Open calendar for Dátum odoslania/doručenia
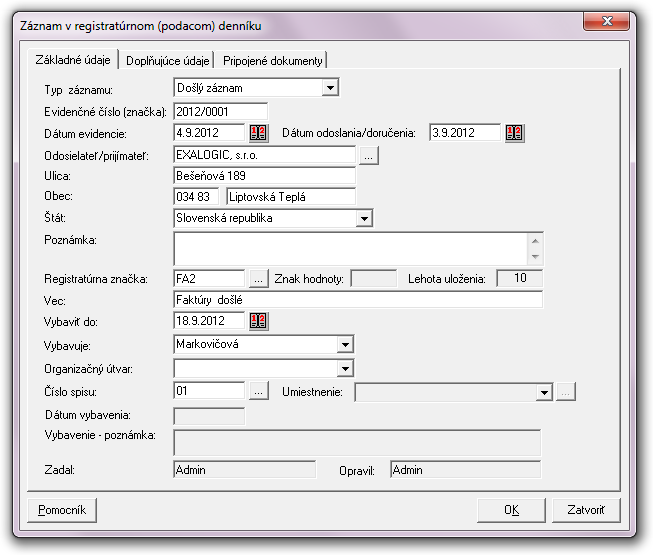This screenshot has width=653, height=555. point(515,132)
